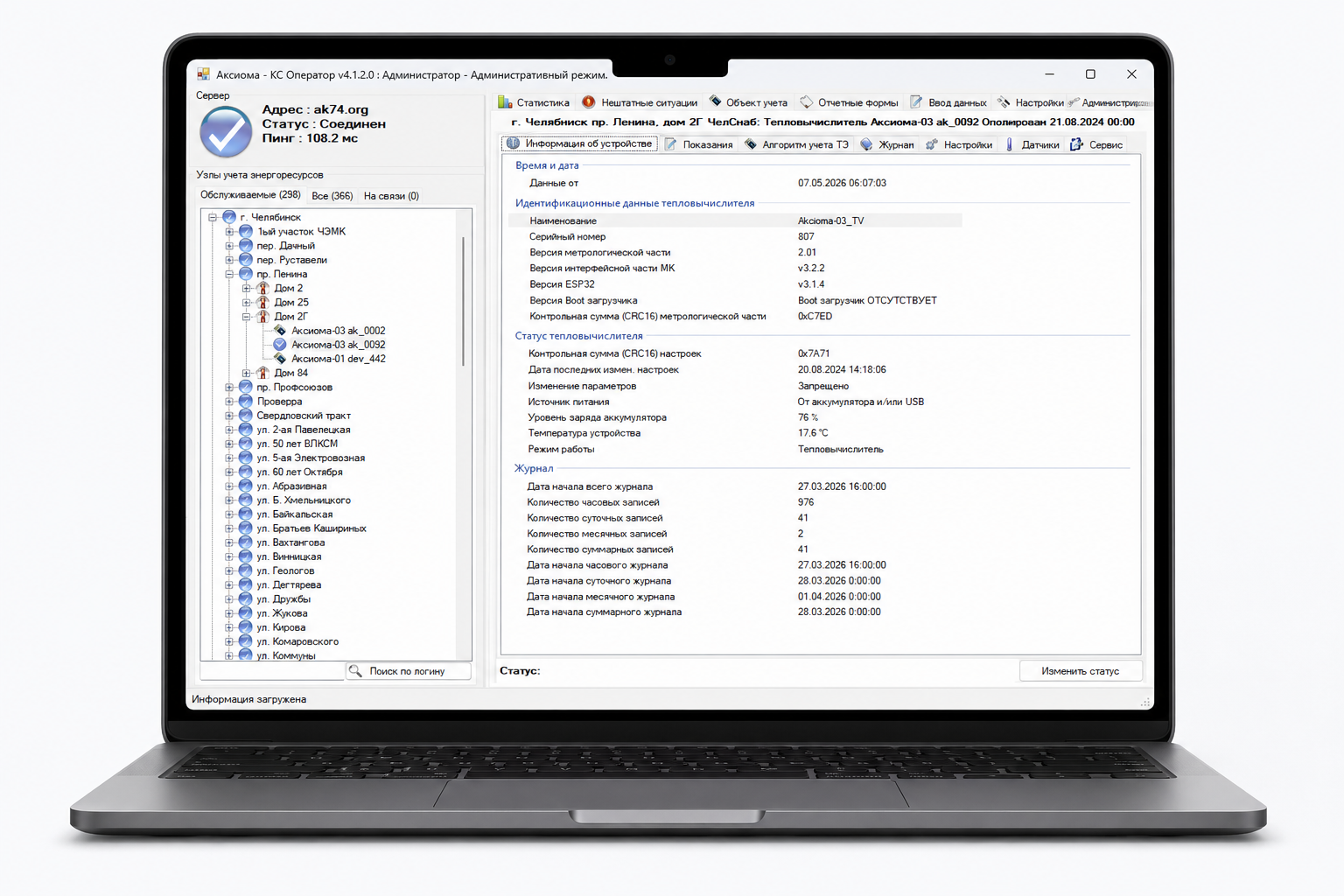Click the Датчики thermometer icon

point(1010,144)
